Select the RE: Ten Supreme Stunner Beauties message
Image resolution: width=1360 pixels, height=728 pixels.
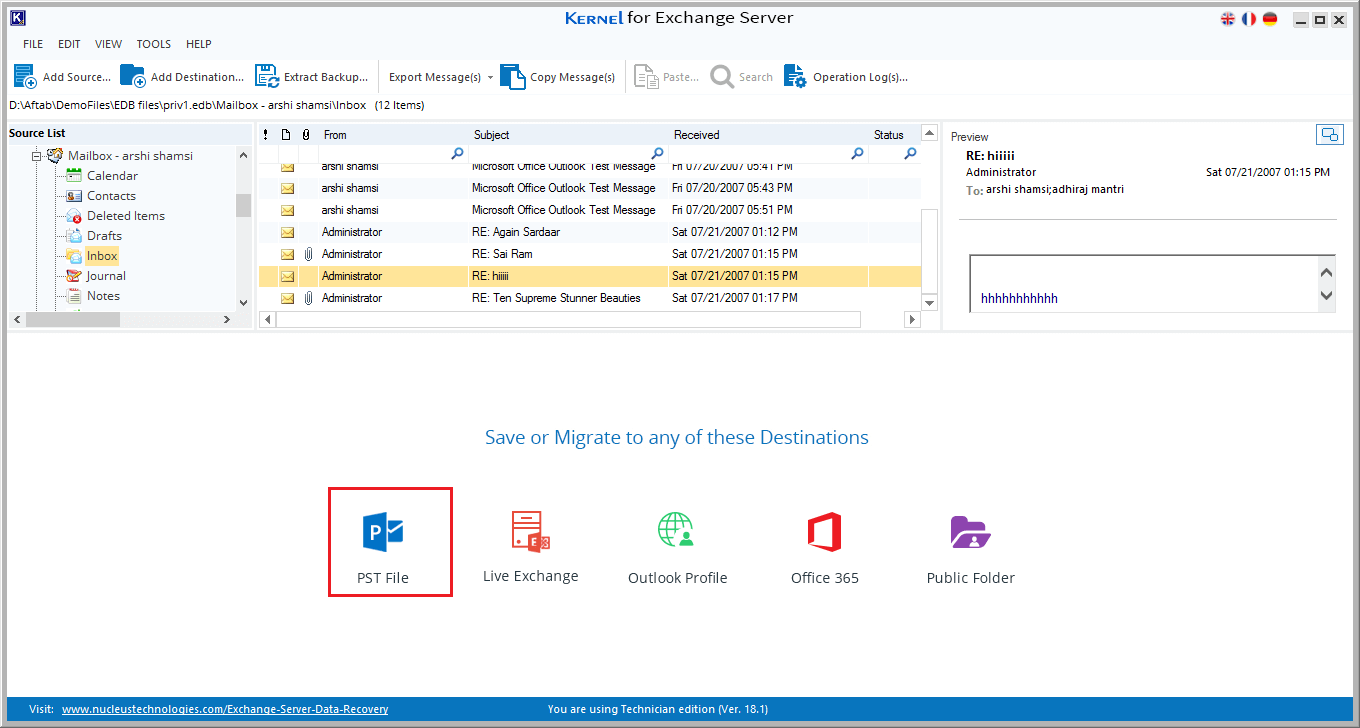click(590, 298)
